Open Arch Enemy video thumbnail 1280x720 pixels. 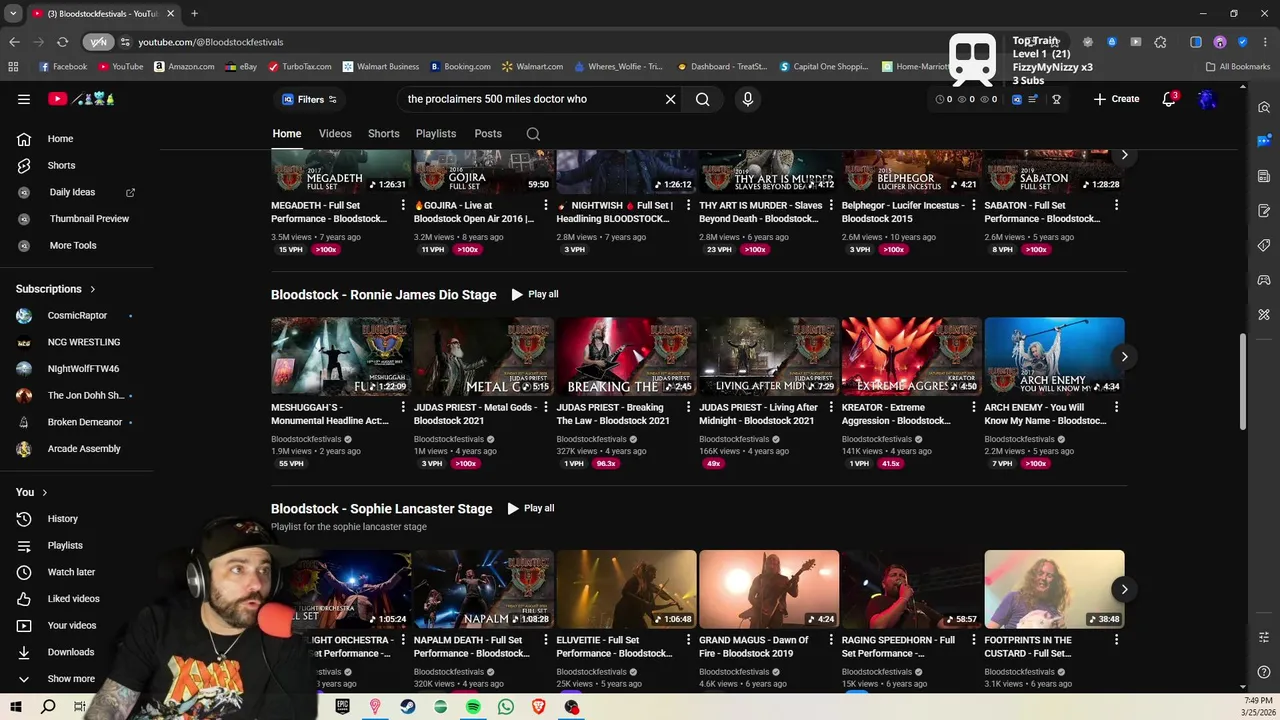tap(1054, 356)
